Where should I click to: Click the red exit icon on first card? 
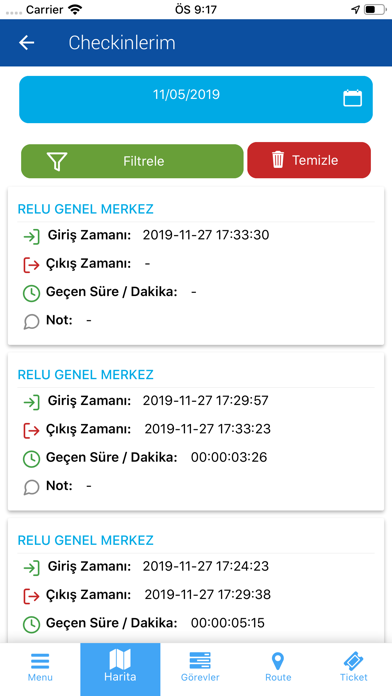point(31,265)
